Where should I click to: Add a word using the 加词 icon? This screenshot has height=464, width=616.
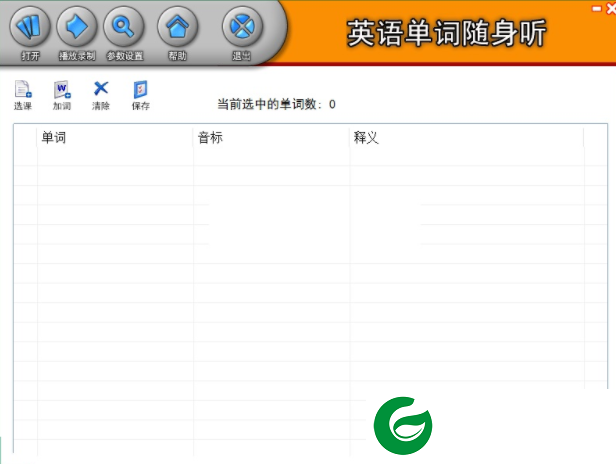coord(62,95)
